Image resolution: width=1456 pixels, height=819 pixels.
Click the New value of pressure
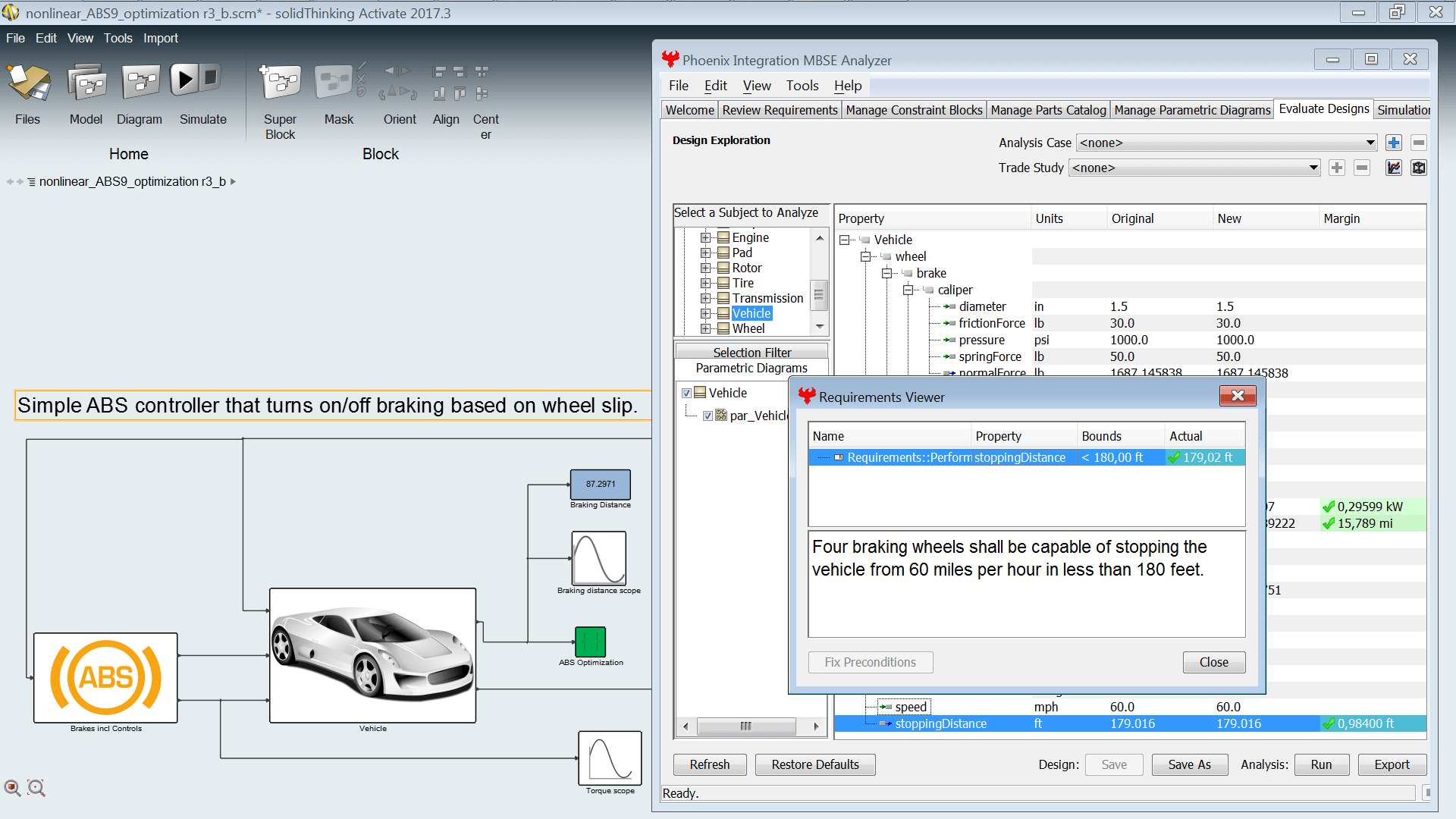click(x=1235, y=340)
